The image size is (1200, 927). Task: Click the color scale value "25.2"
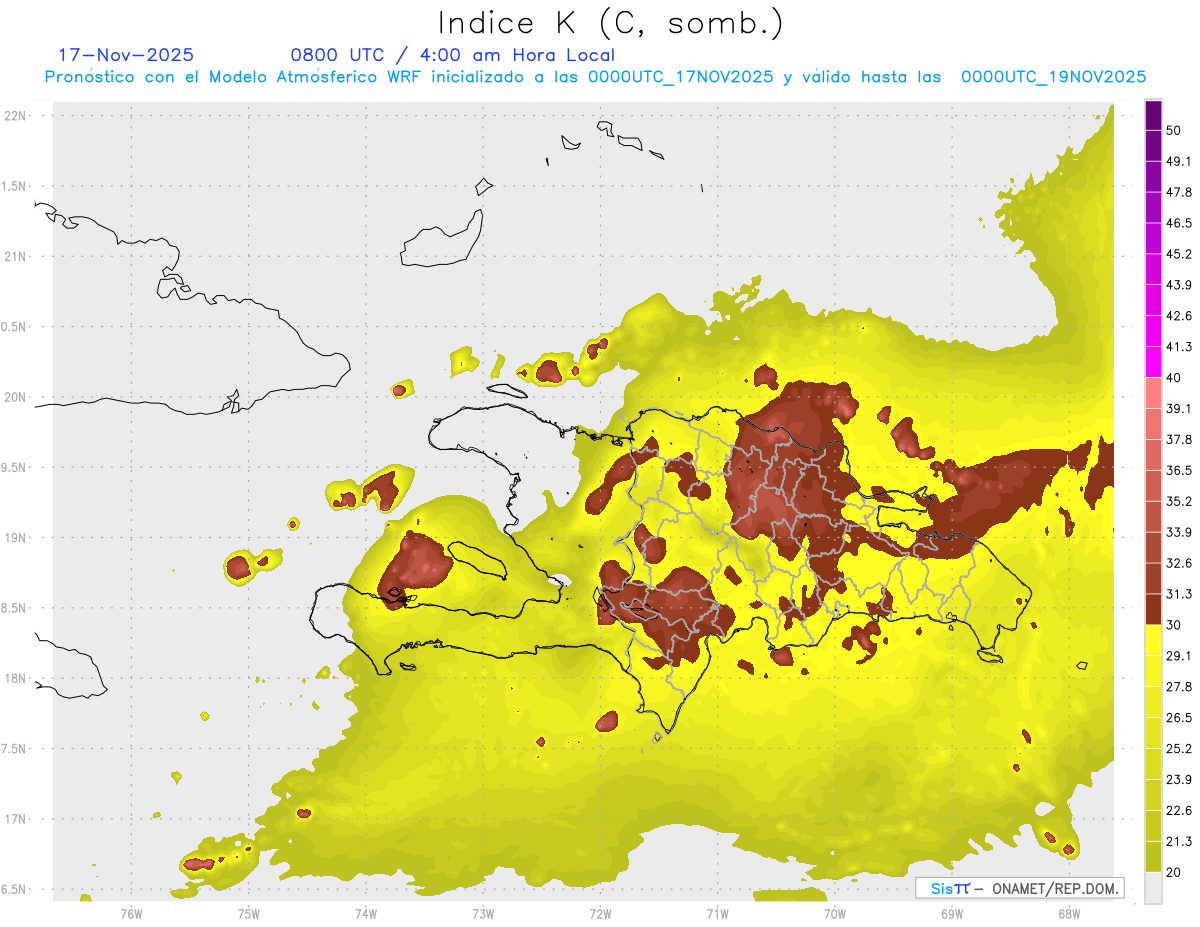point(1179,749)
